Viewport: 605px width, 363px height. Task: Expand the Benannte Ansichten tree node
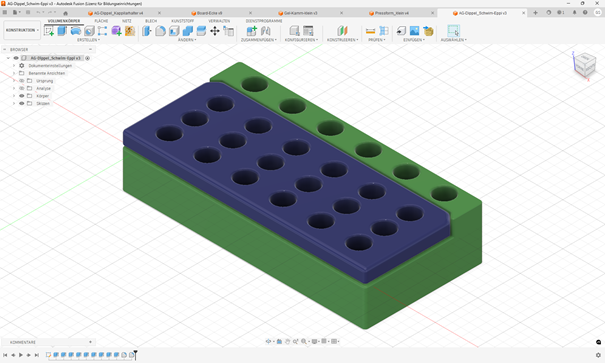14,73
